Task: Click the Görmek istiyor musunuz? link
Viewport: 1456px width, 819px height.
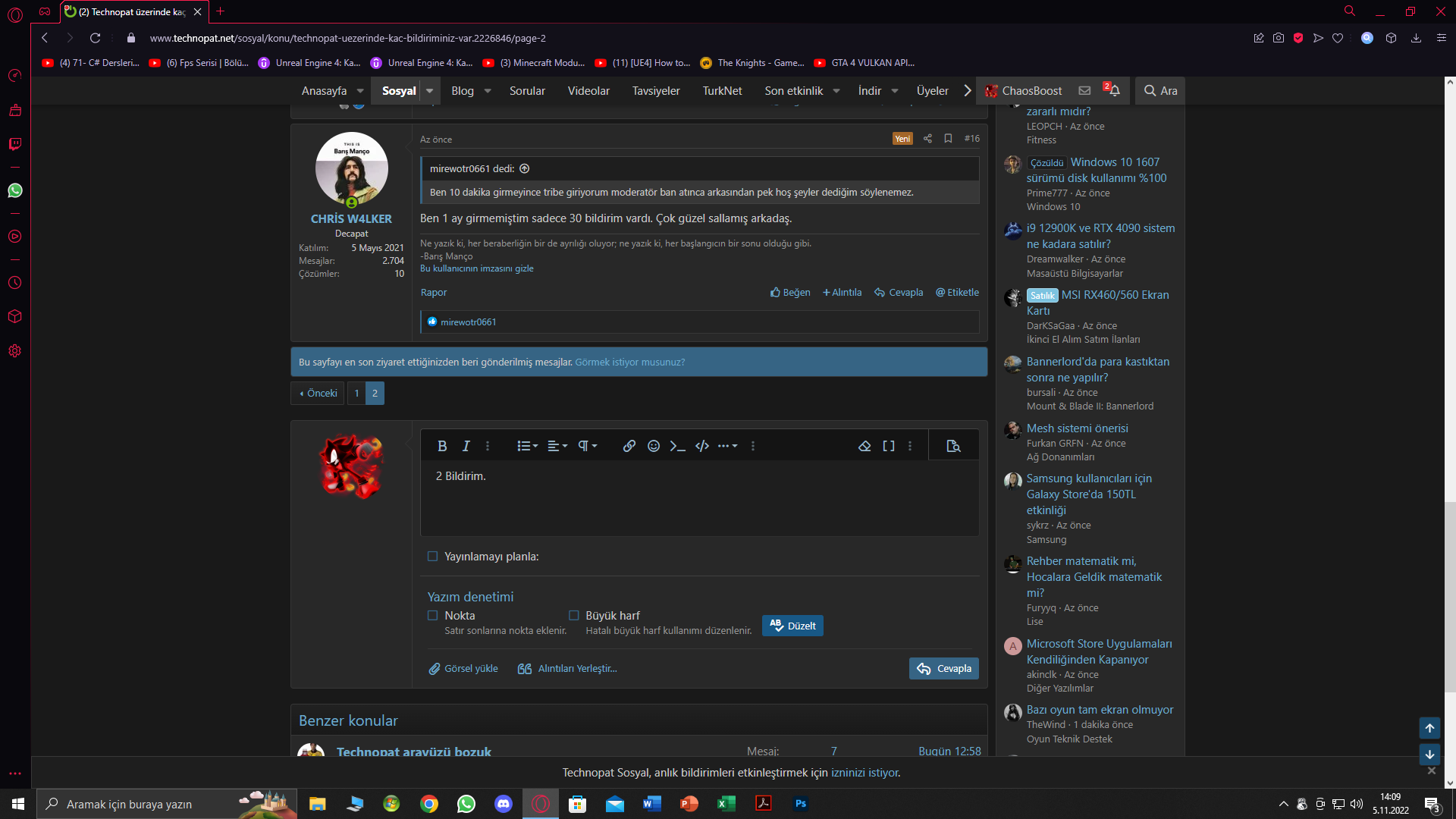Action: click(629, 362)
